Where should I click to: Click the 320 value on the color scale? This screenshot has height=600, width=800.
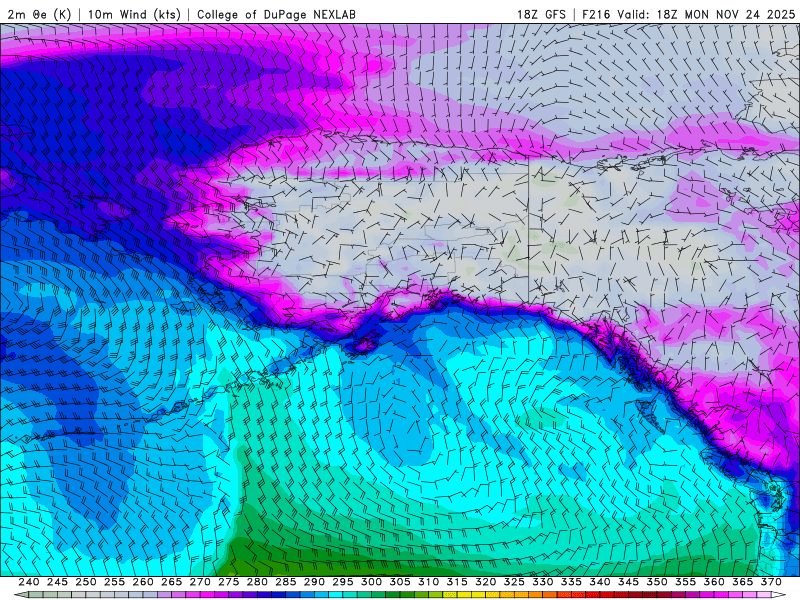(486, 582)
